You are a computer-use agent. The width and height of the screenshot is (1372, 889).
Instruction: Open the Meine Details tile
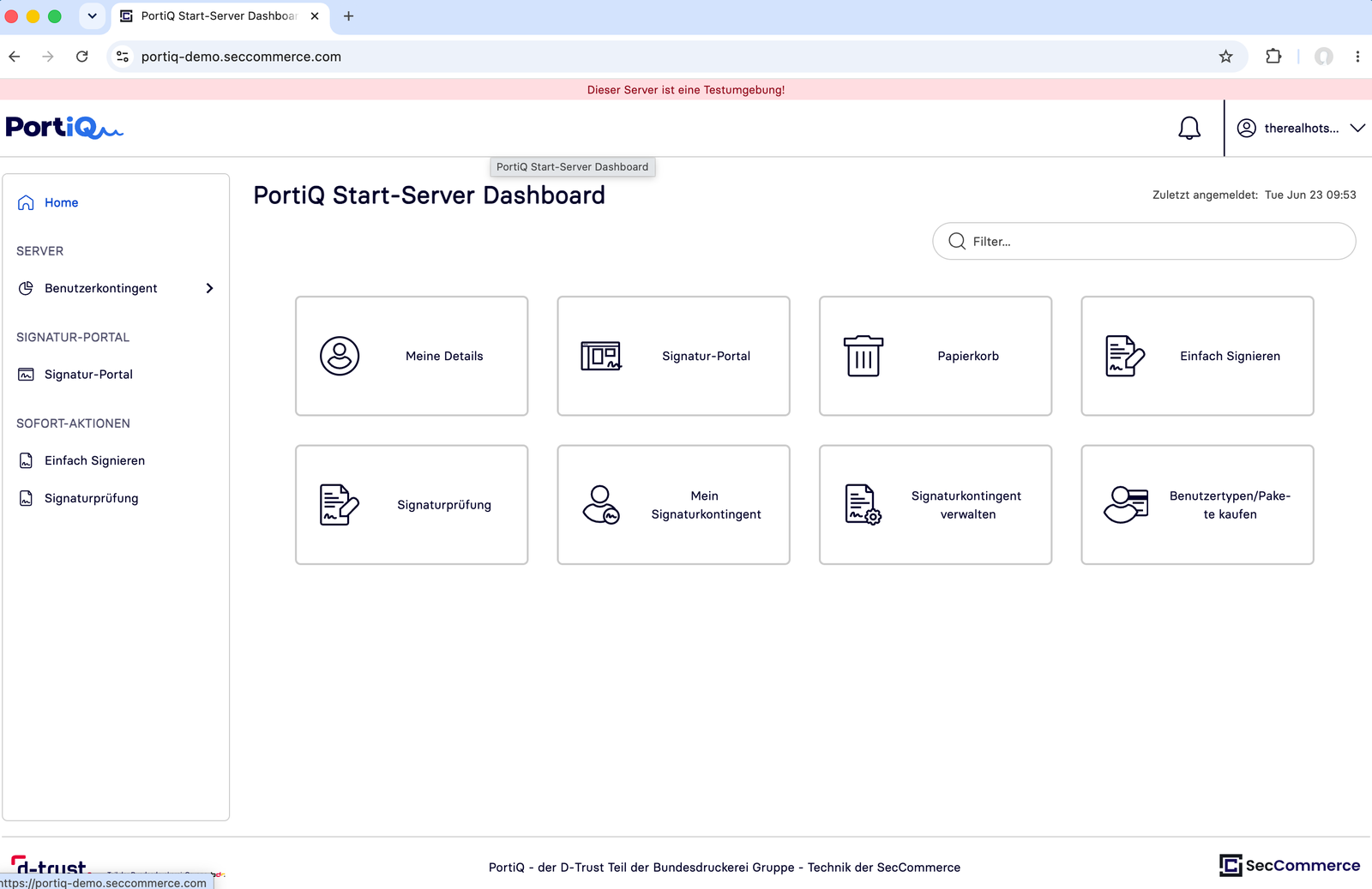tap(412, 356)
